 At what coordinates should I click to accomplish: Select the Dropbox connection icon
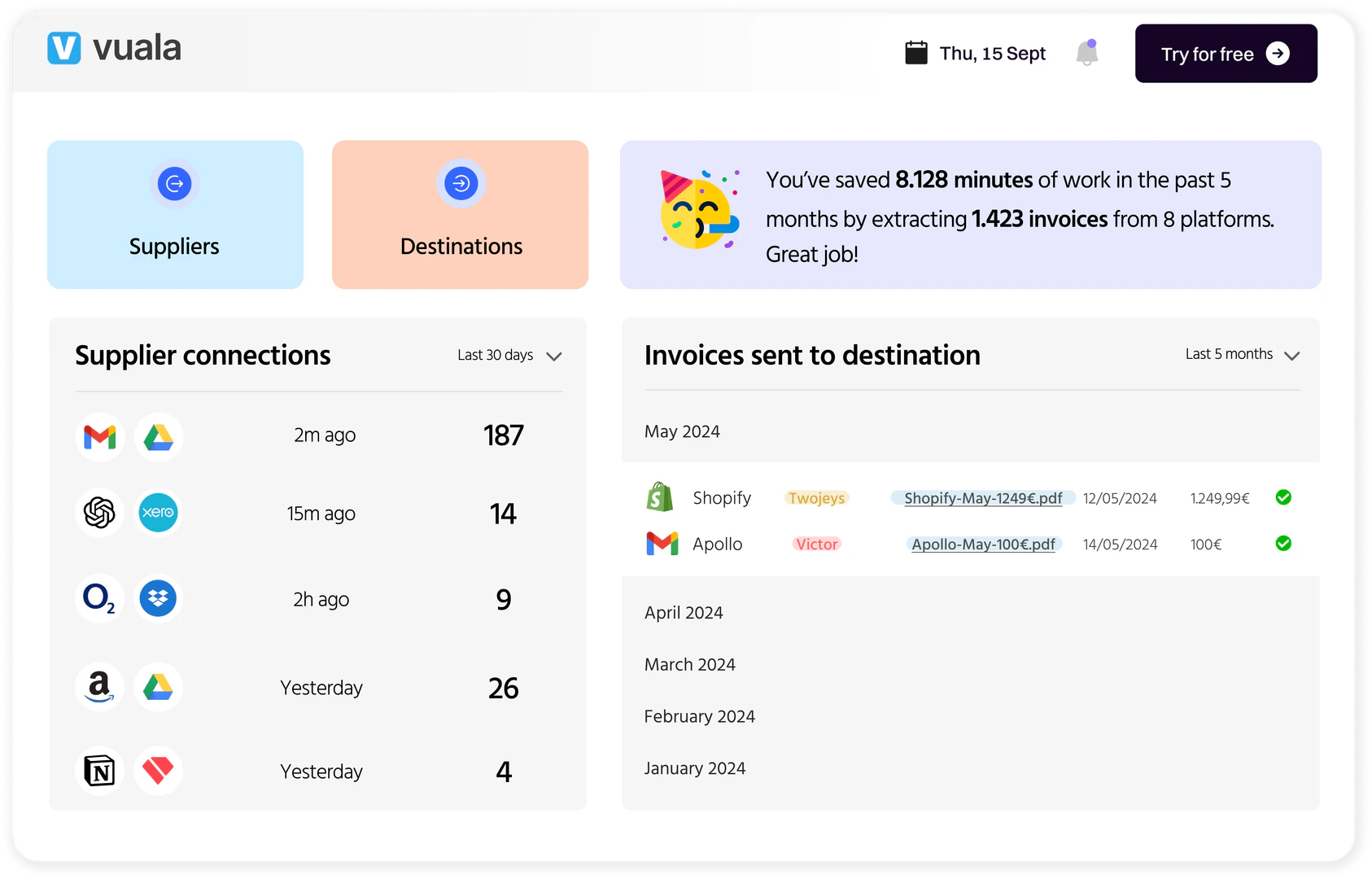[x=158, y=599]
